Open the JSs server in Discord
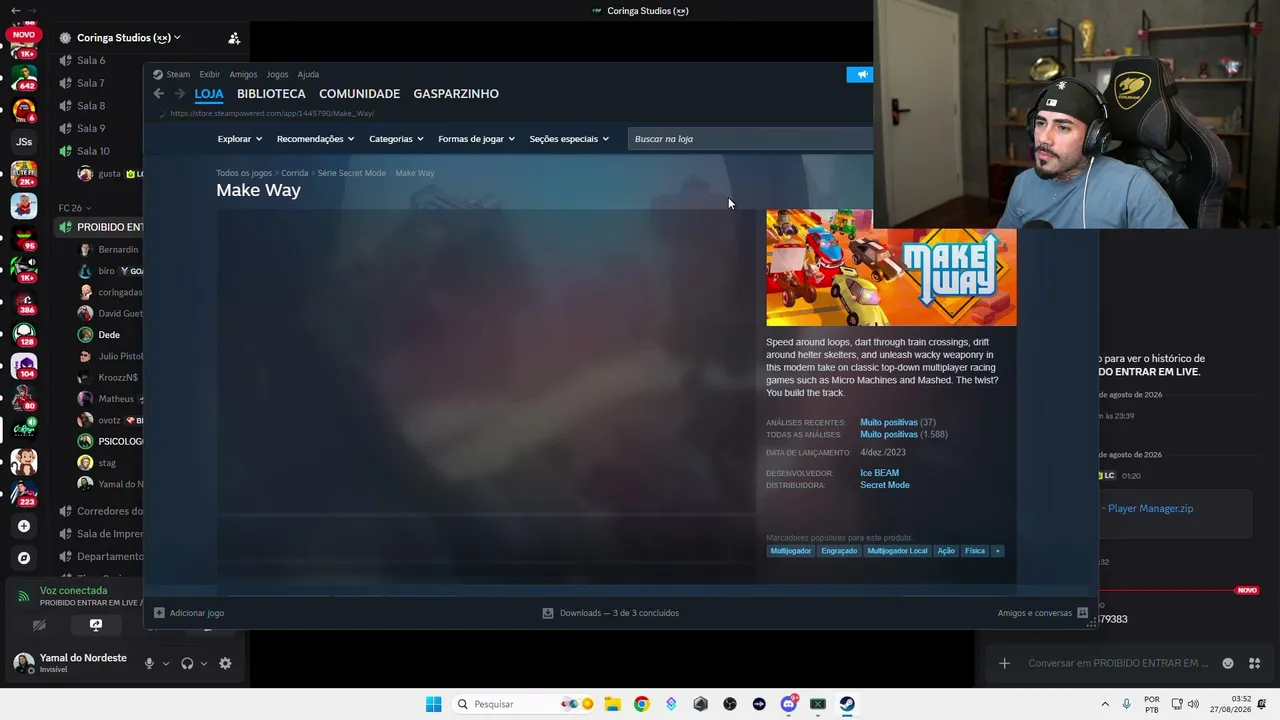The height and width of the screenshot is (720, 1280). coord(24,142)
